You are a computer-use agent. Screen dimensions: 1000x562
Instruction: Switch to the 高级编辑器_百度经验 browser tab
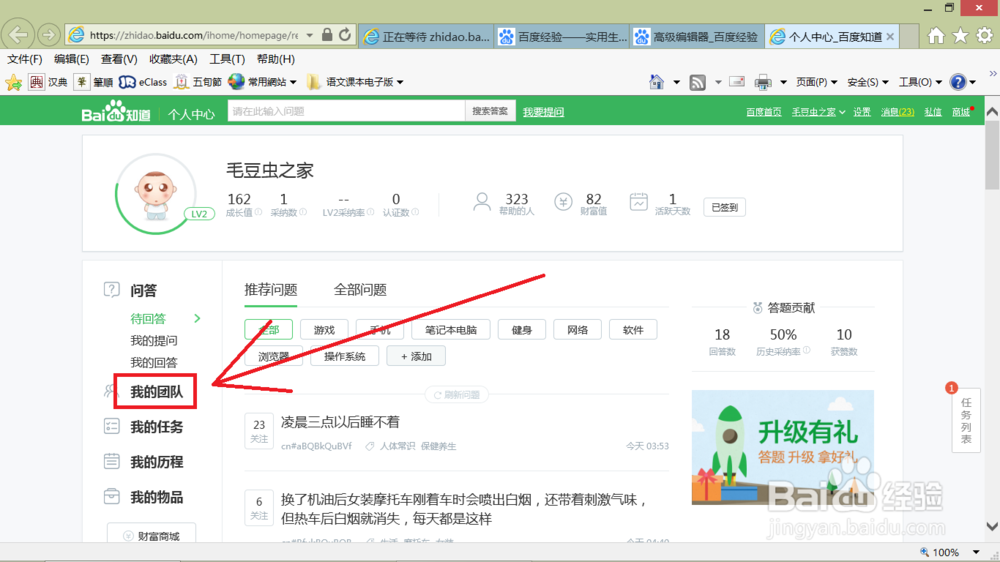click(697, 36)
